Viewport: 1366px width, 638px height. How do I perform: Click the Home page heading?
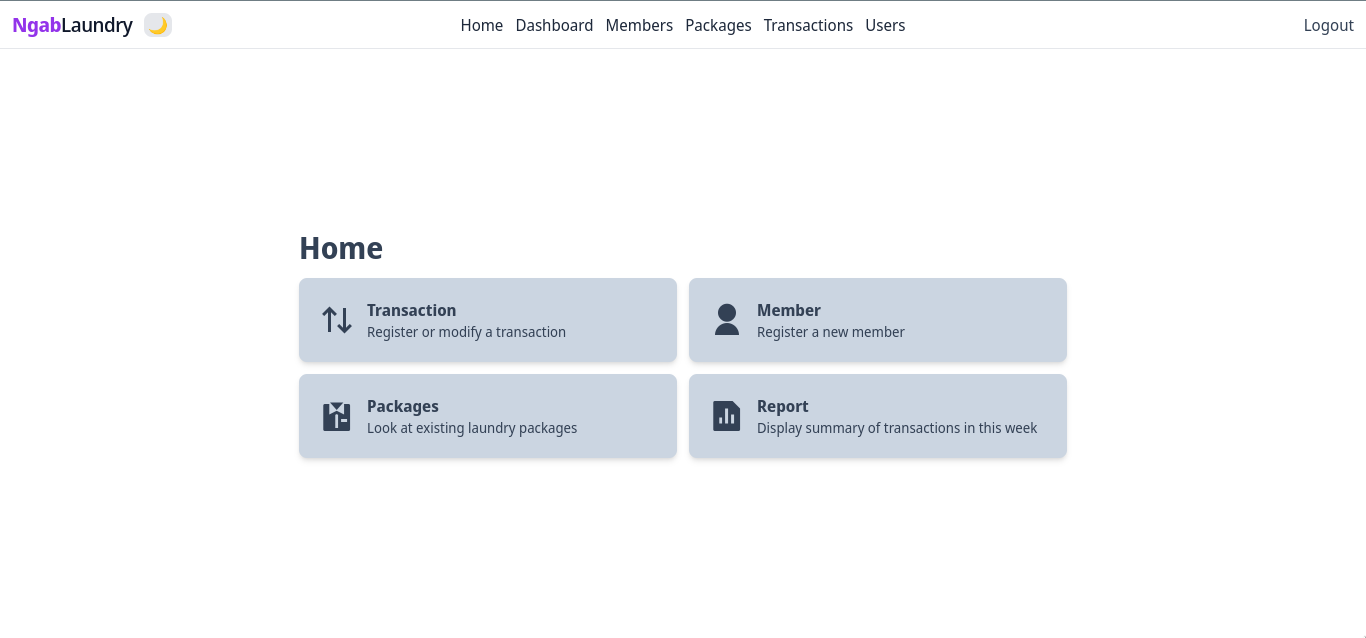(341, 248)
